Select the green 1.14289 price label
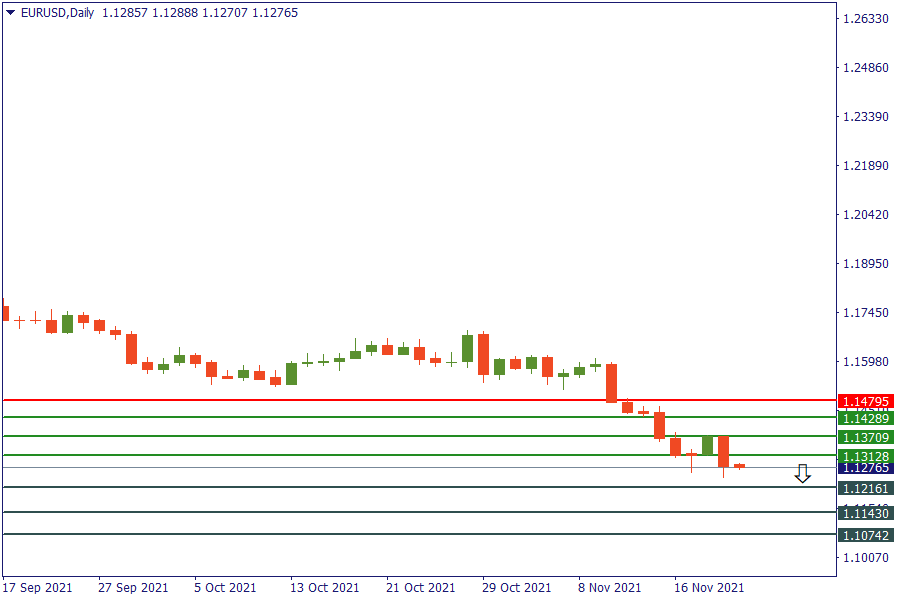 click(x=866, y=419)
